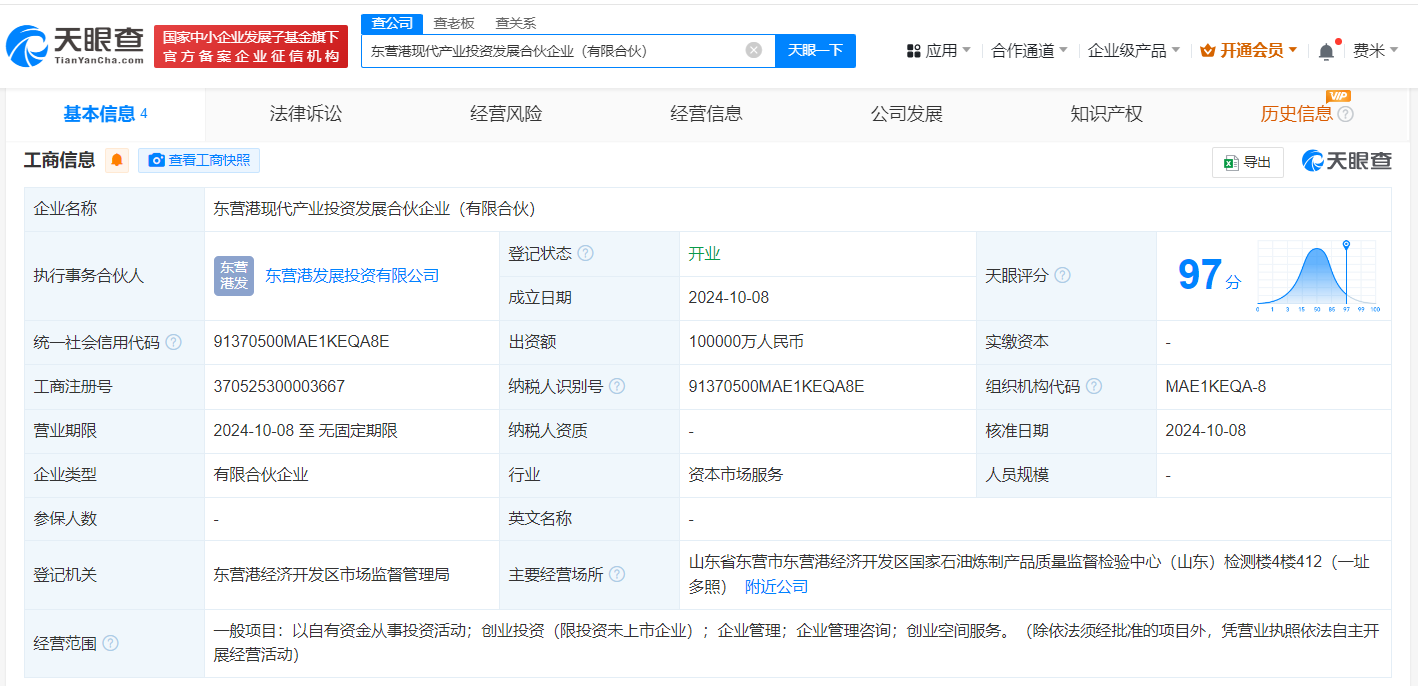The image size is (1418, 686).
Task: Click the 应用 apps grid icon
Action: (x=914, y=49)
